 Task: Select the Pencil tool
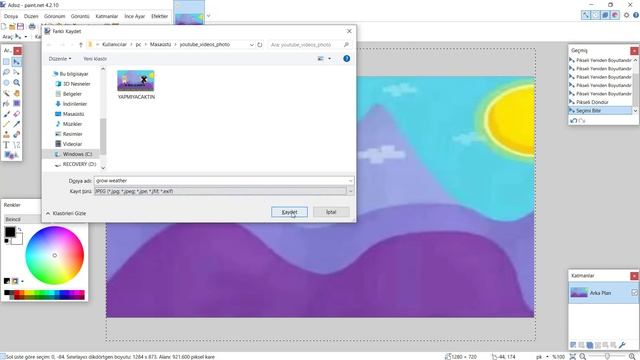(6, 124)
